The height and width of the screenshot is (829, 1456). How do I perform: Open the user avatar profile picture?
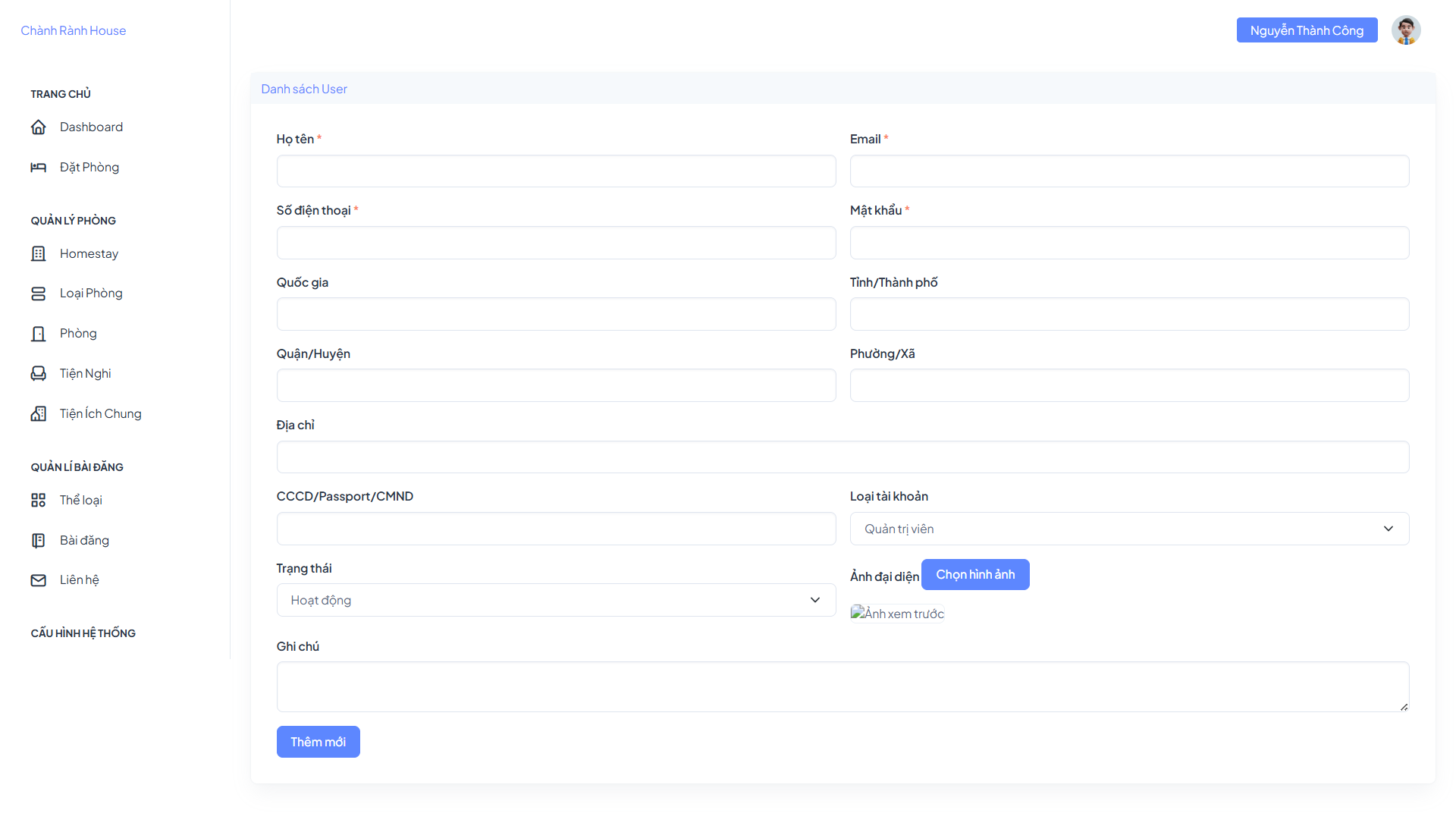1406,30
